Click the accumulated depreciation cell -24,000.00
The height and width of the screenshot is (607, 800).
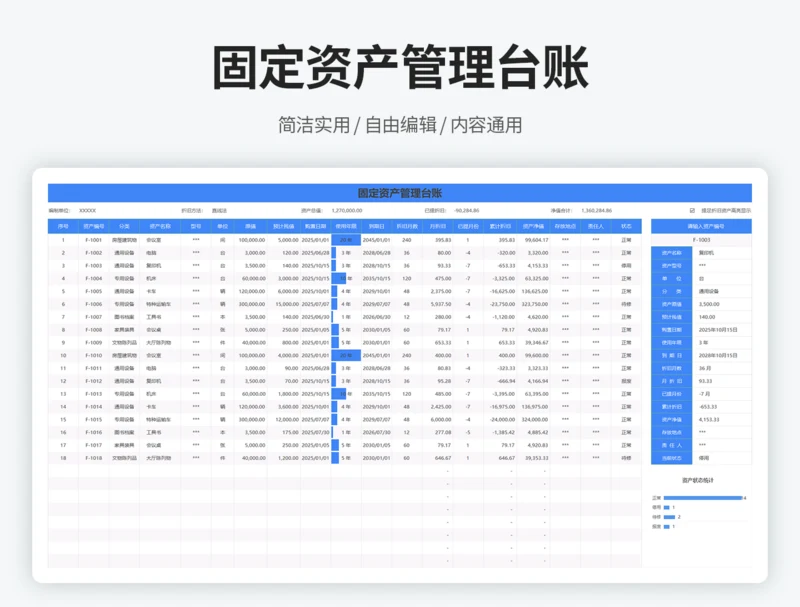502,419
